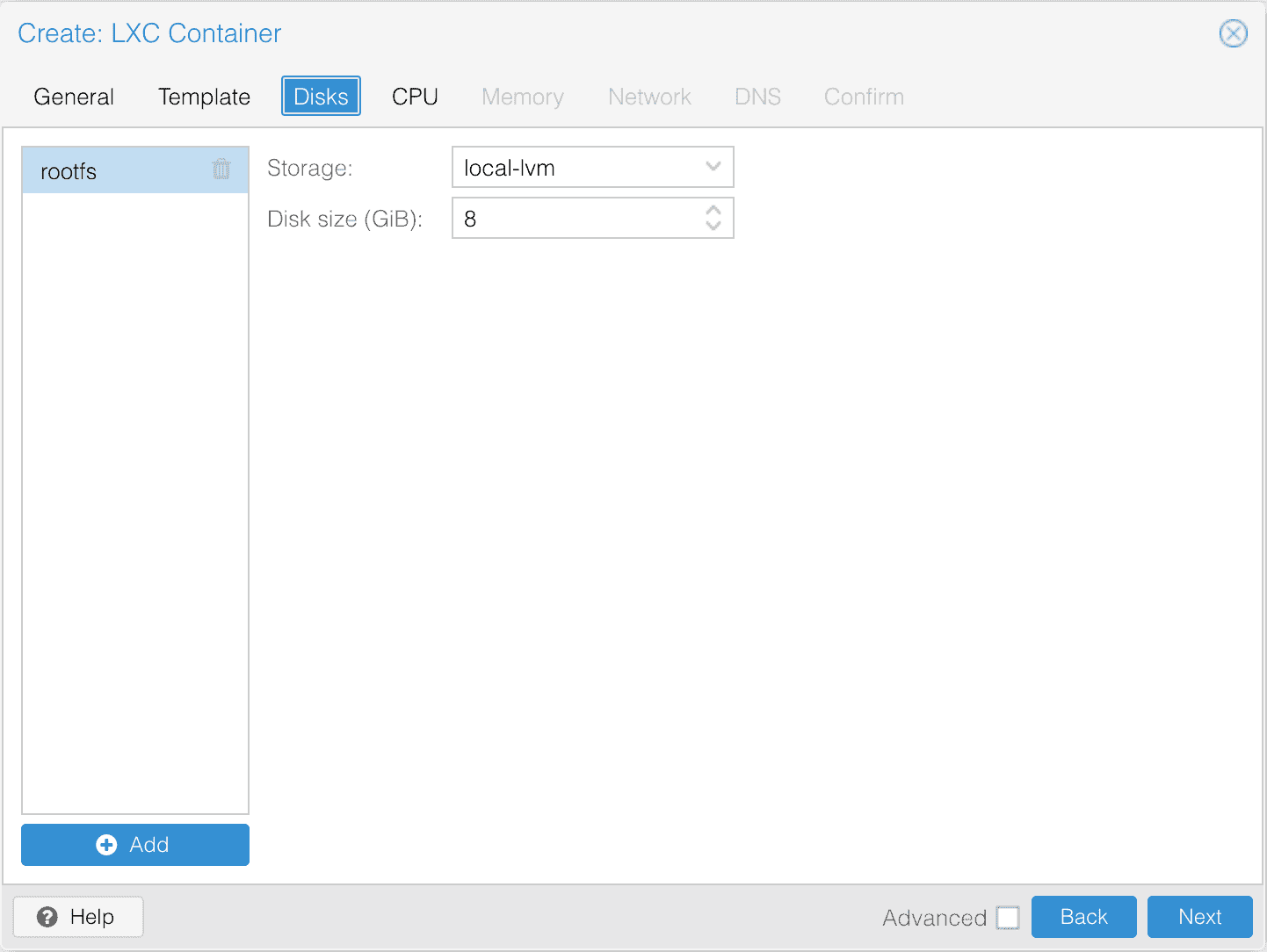
Task: Jump to the Network tab
Action: point(649,97)
